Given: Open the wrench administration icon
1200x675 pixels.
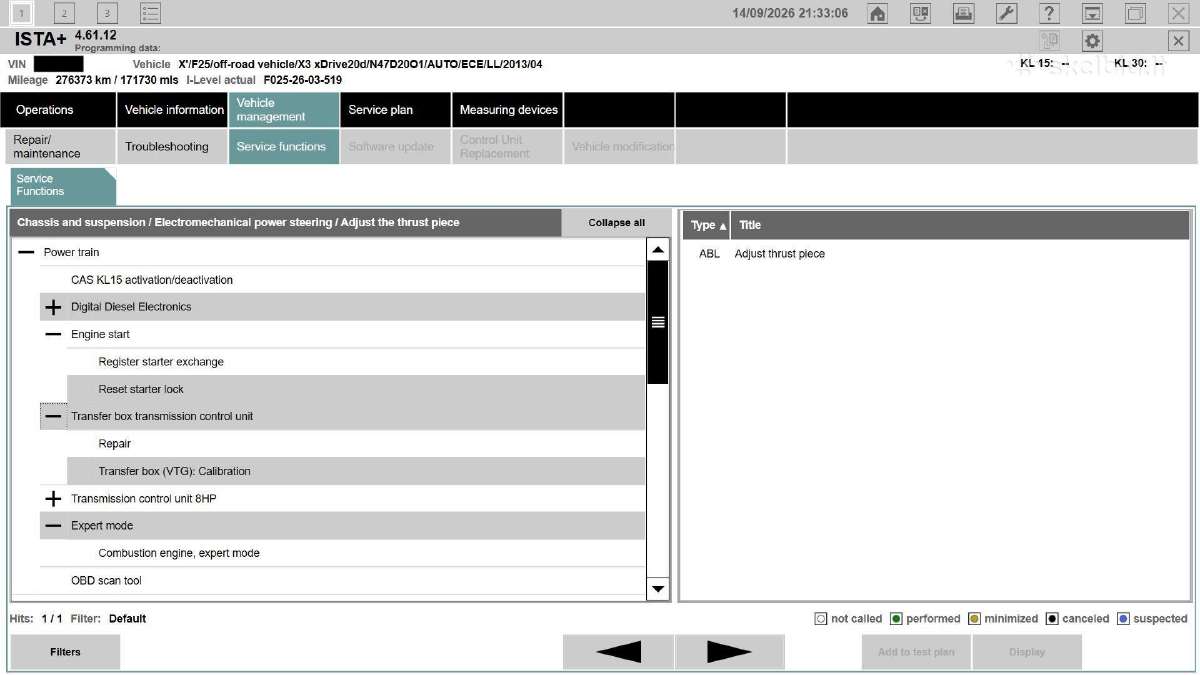Looking at the screenshot, I should click(1006, 13).
